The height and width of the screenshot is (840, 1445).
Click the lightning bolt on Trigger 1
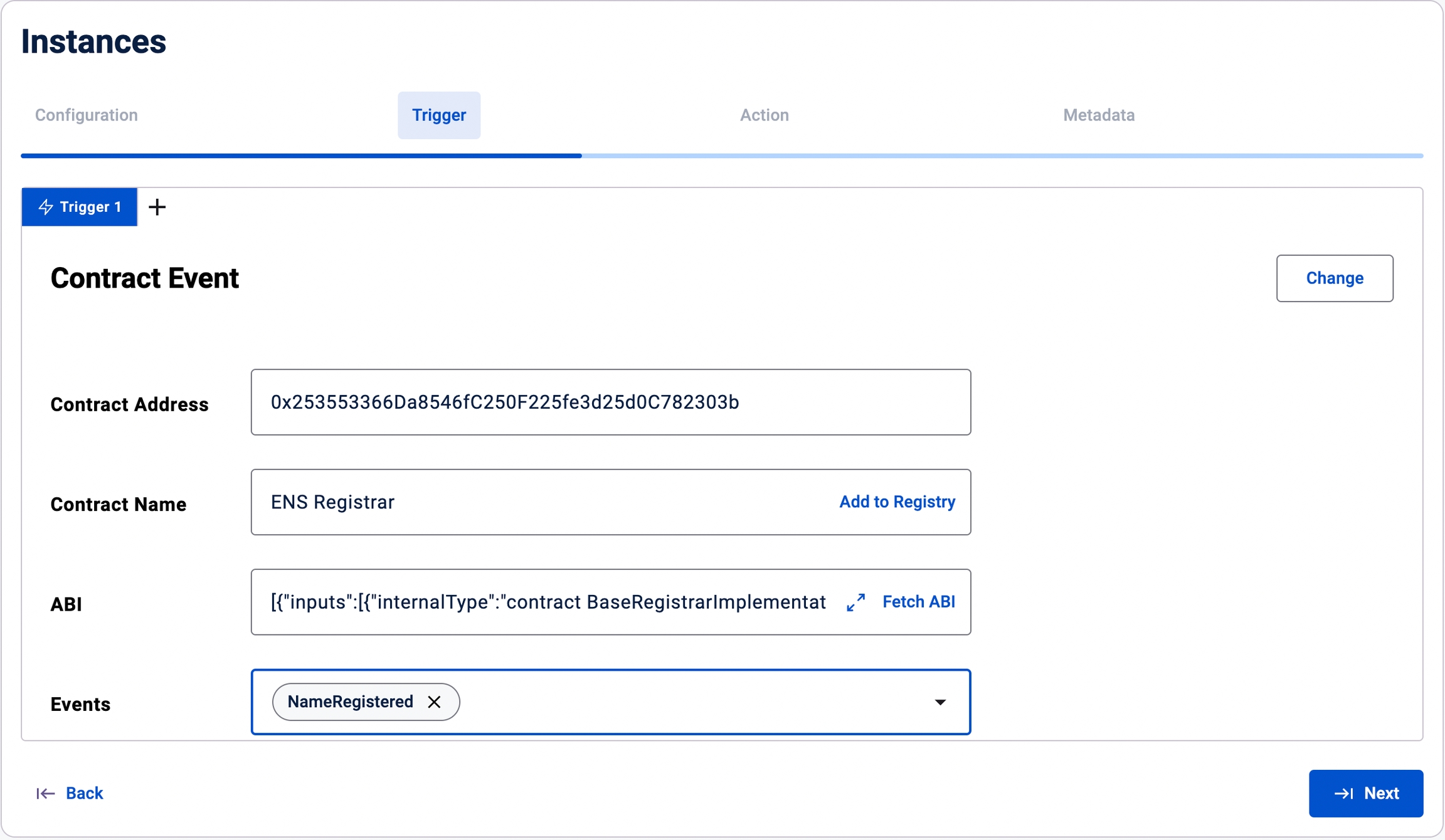46,207
